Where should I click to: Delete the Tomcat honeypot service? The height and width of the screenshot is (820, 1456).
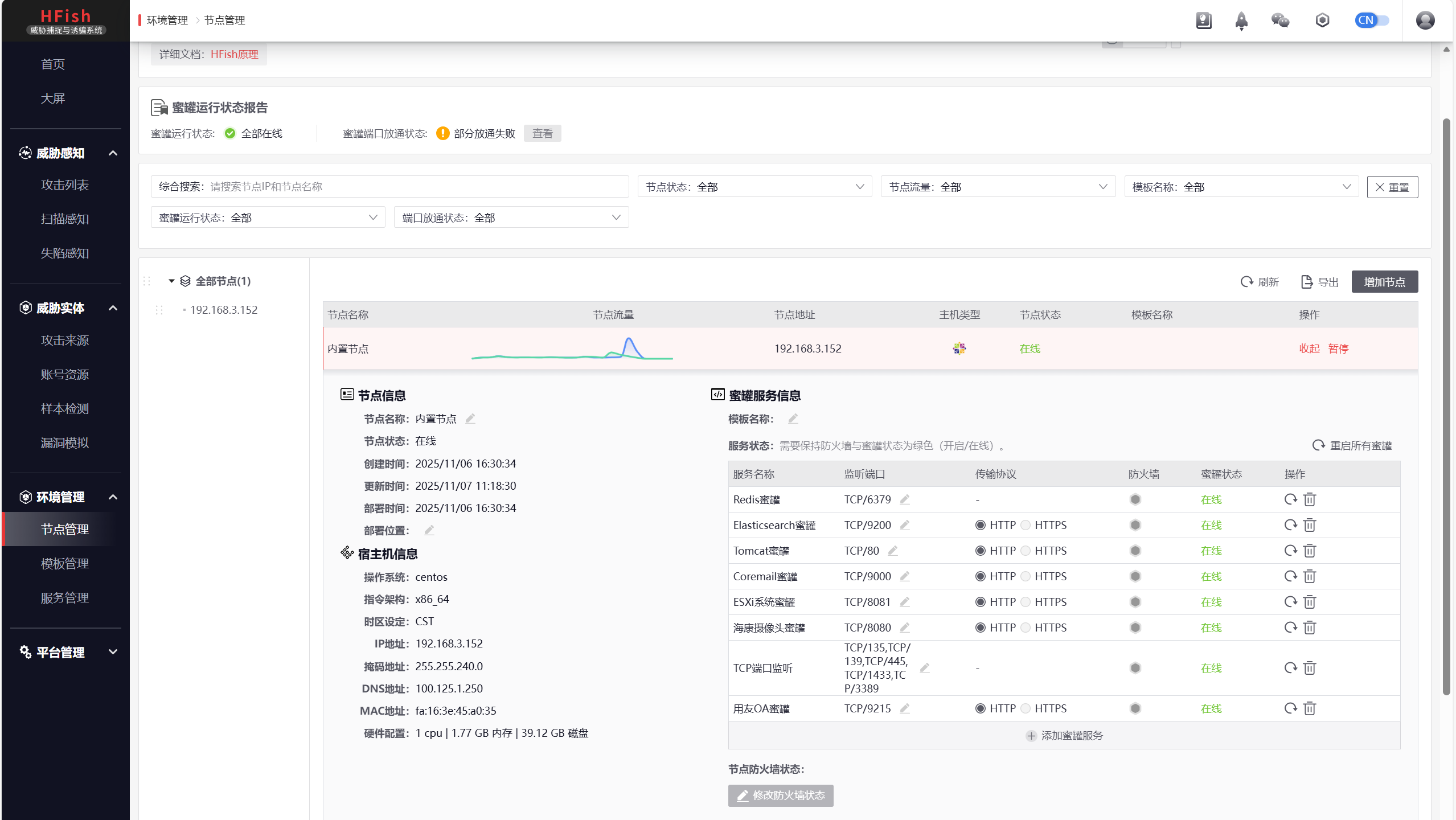point(1310,551)
